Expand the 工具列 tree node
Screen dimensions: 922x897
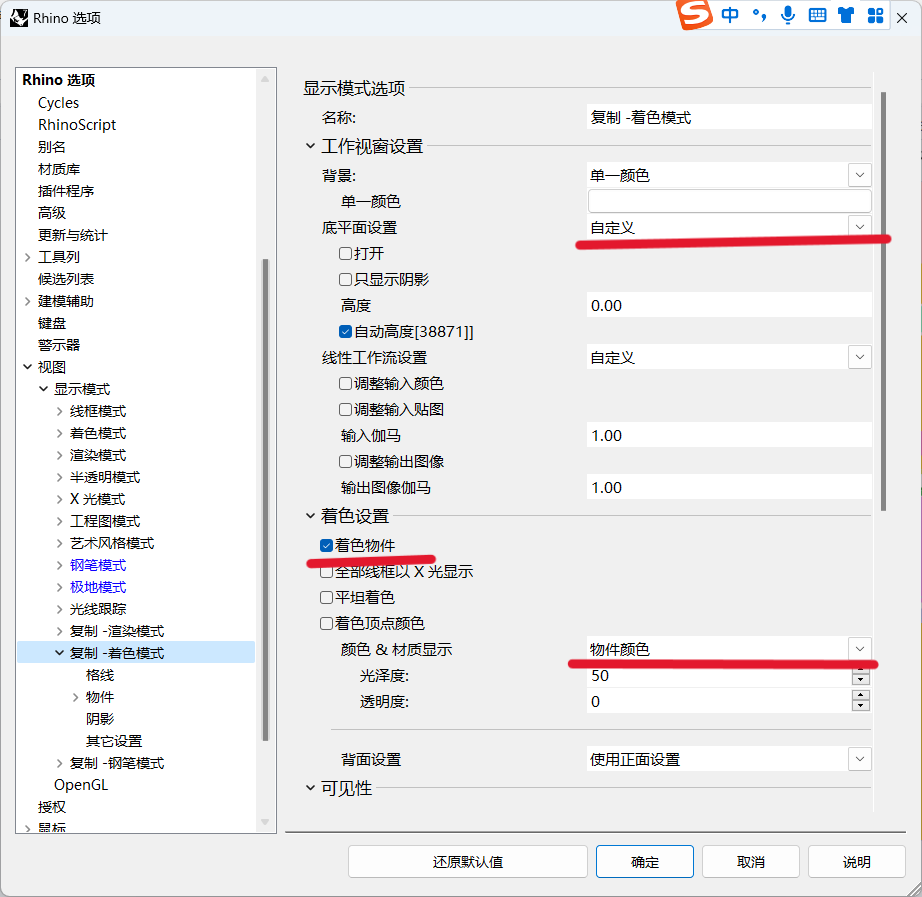click(28, 257)
